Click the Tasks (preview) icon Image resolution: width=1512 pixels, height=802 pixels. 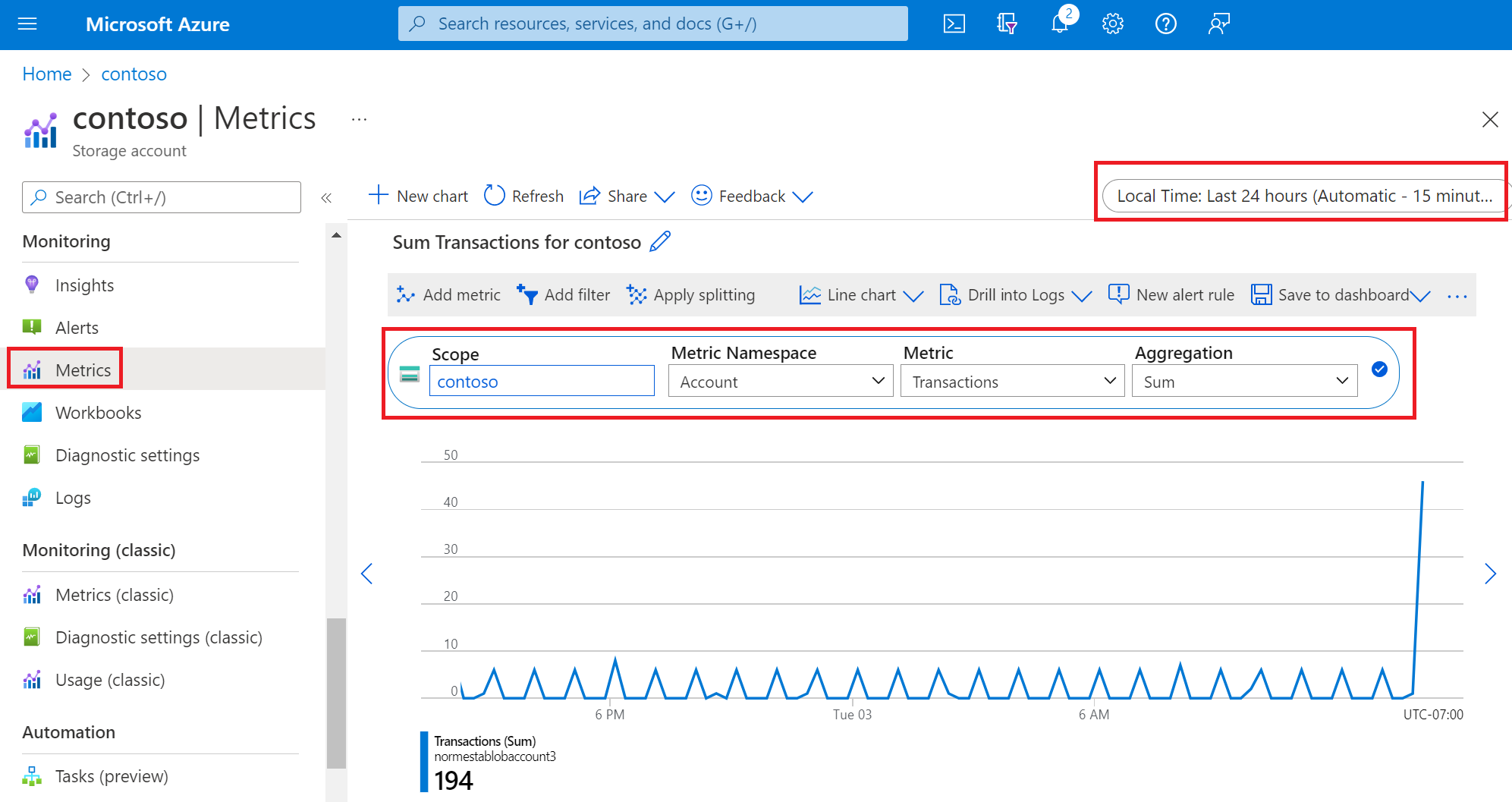coord(32,775)
